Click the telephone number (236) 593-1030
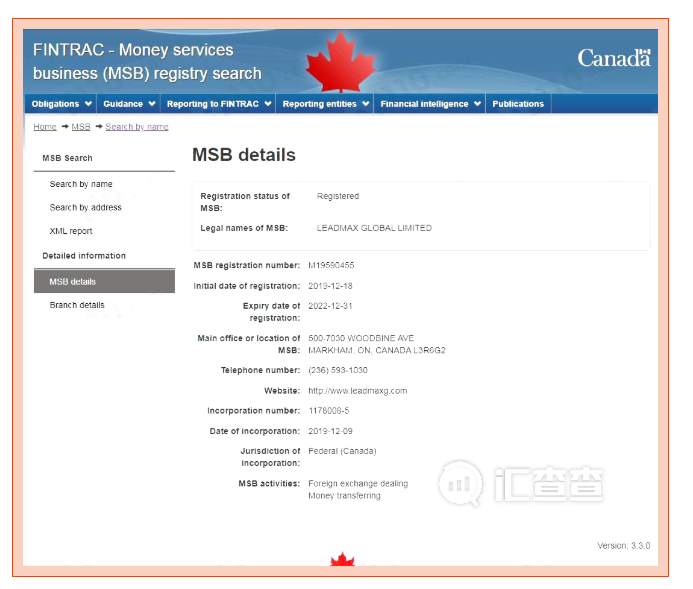693x589 pixels. (338, 370)
